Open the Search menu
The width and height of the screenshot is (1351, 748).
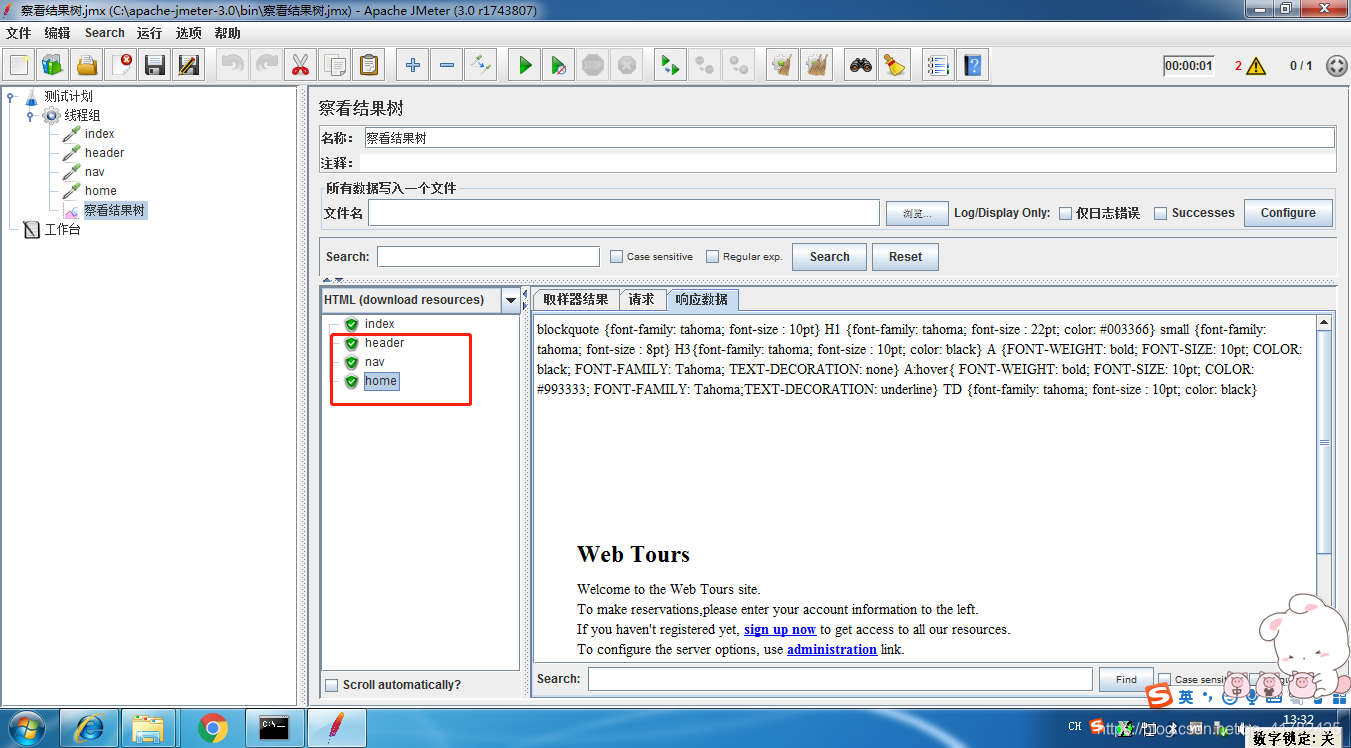105,33
